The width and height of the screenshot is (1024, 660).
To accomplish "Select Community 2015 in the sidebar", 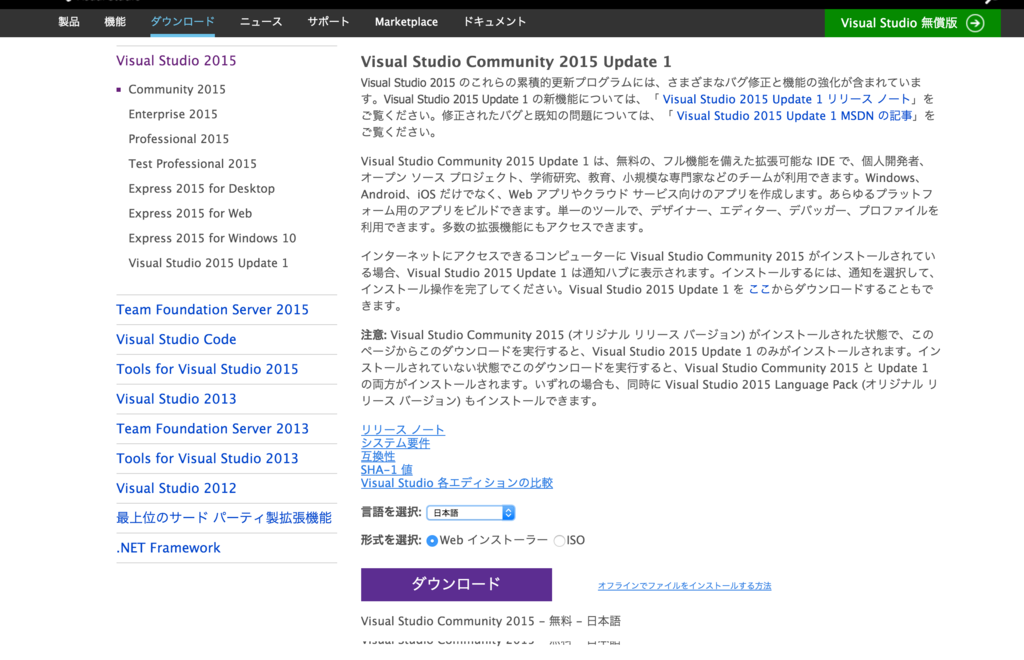I will [x=177, y=89].
